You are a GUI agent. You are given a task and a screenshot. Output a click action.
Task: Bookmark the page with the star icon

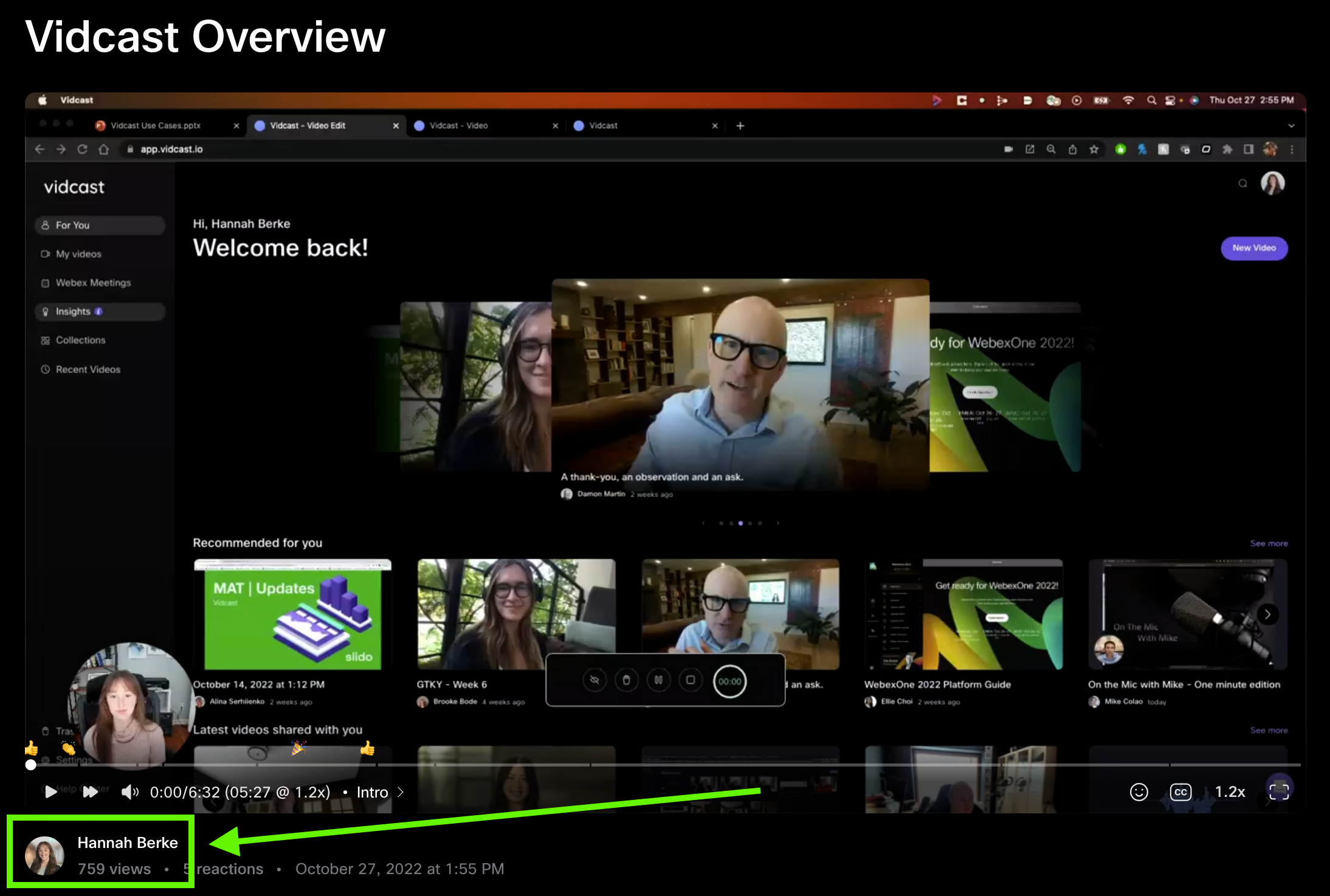pyautogui.click(x=1094, y=150)
